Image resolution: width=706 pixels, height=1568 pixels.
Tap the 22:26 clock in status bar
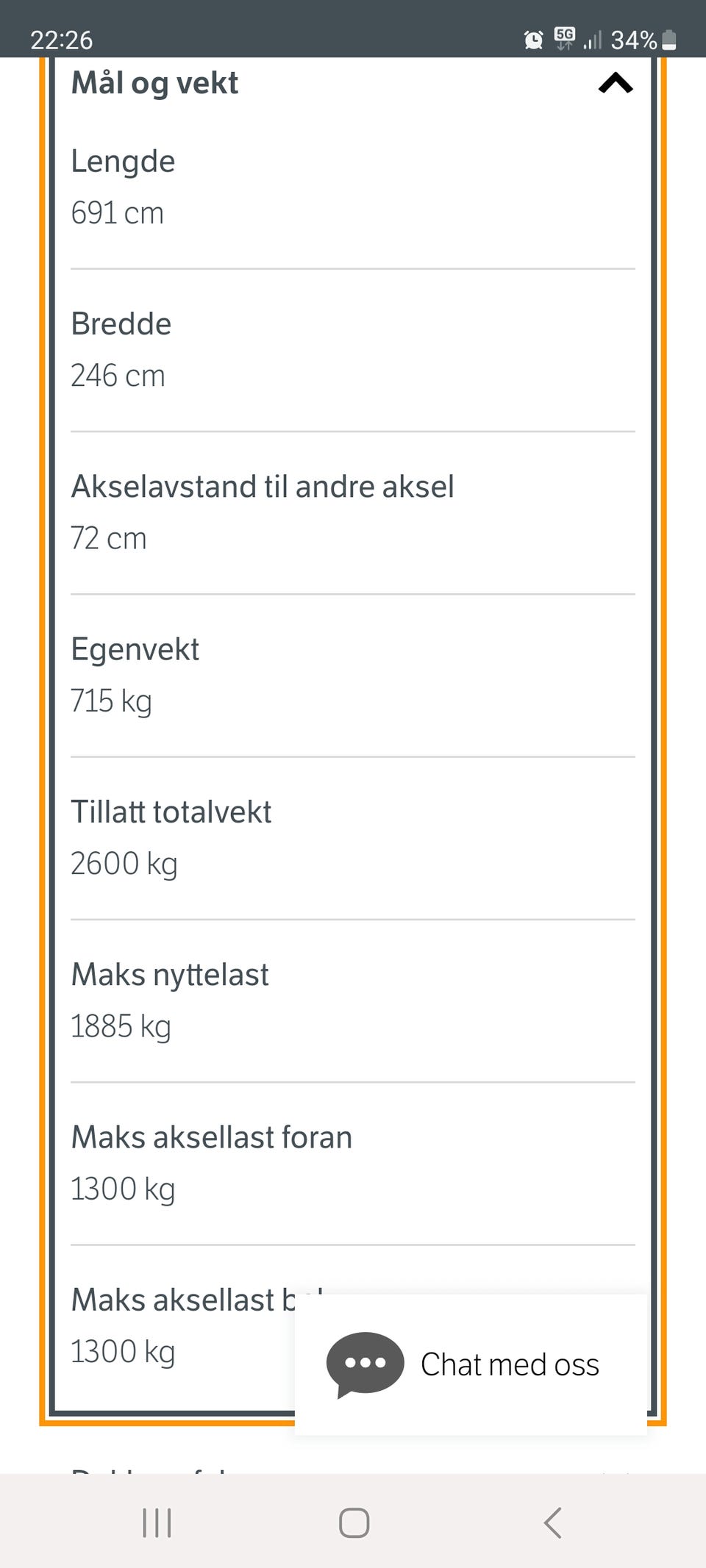coord(62,40)
